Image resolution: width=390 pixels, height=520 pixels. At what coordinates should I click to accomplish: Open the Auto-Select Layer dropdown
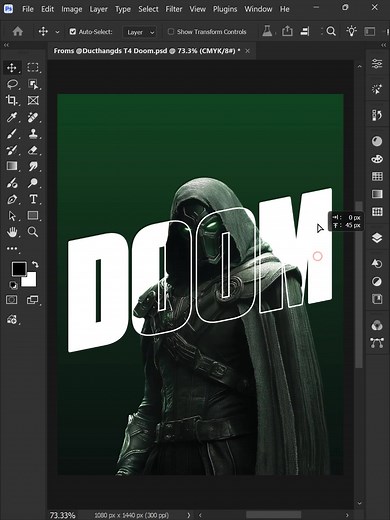[140, 32]
